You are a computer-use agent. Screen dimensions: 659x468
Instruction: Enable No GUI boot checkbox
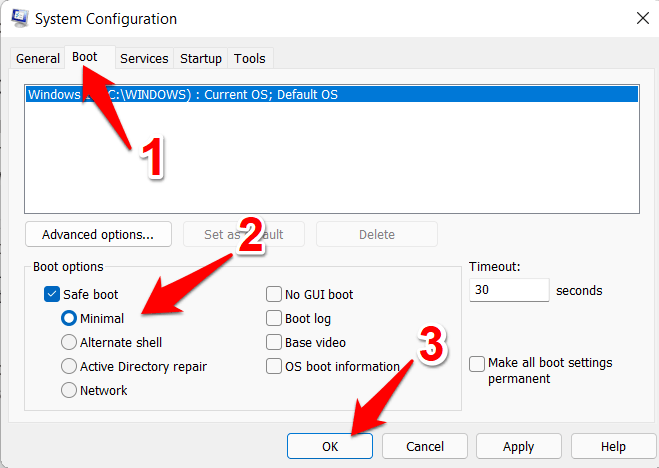pos(274,295)
